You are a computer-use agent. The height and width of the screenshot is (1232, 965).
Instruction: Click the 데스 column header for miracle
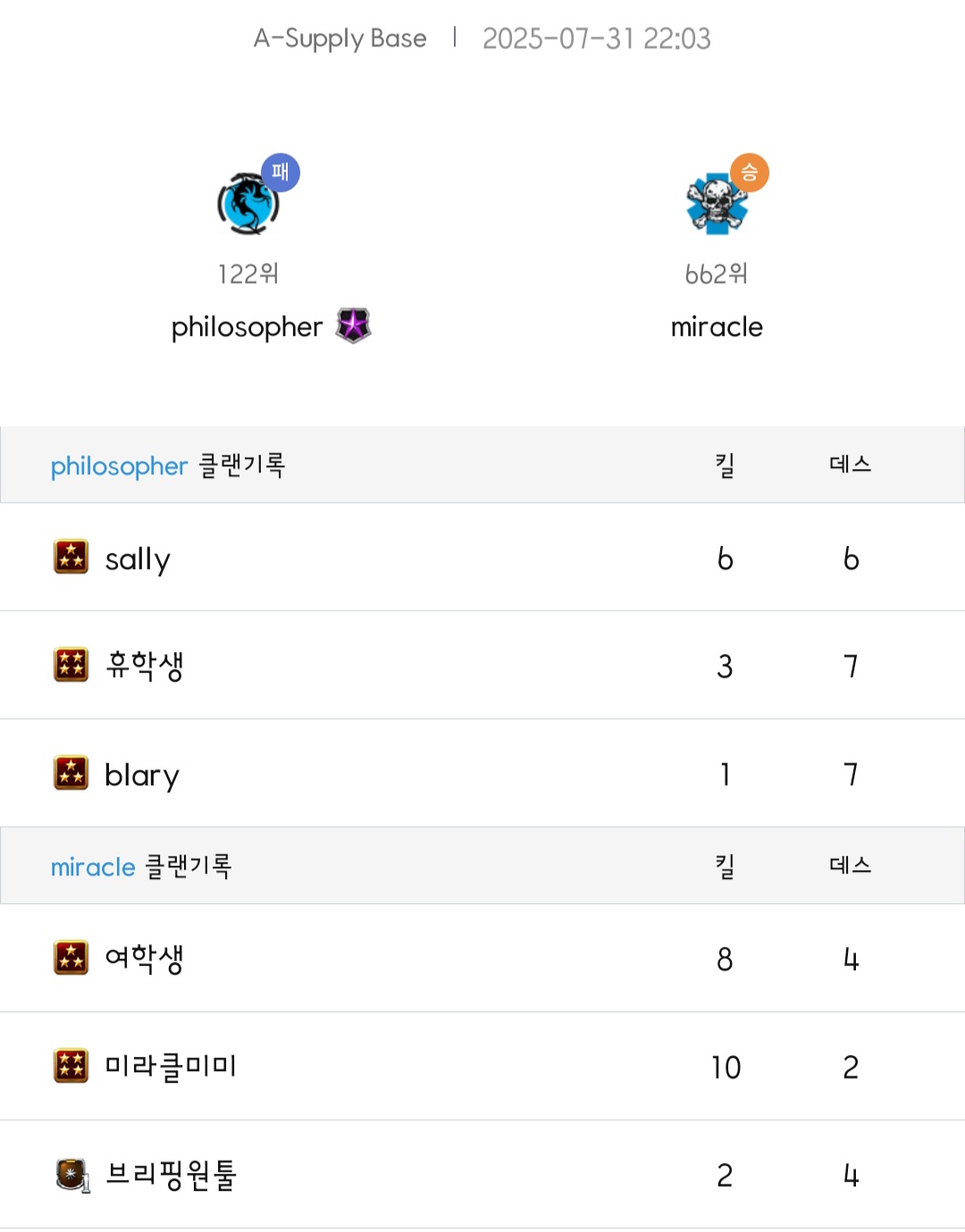coord(850,866)
